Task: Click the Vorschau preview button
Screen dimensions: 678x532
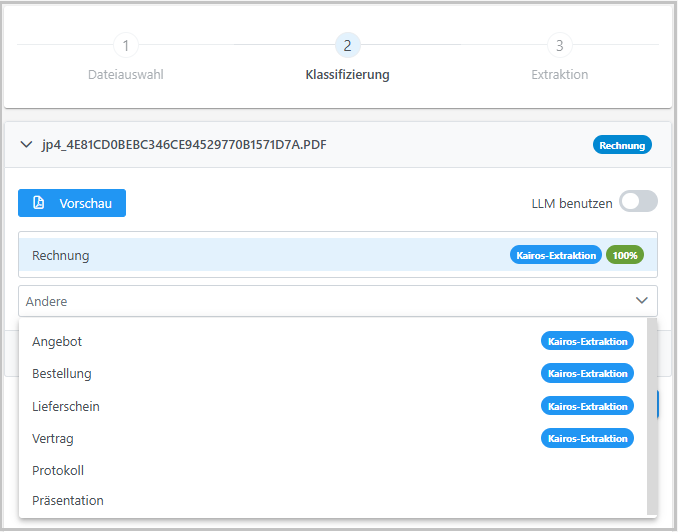Action: [72, 203]
